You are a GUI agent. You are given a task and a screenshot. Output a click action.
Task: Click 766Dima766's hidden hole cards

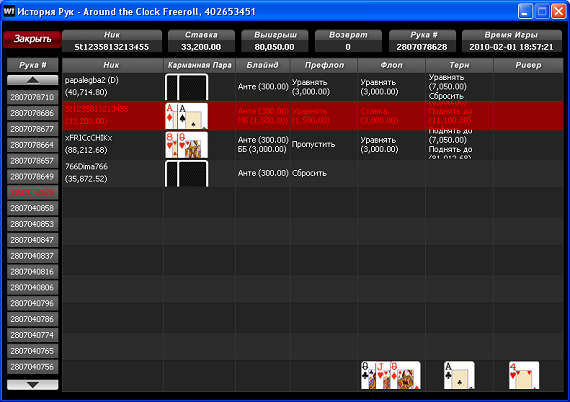tap(186, 174)
